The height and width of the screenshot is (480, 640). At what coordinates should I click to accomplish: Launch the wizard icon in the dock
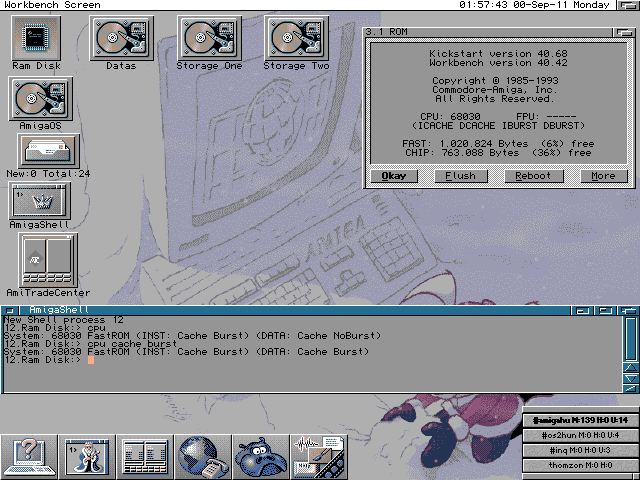[x=87, y=455]
